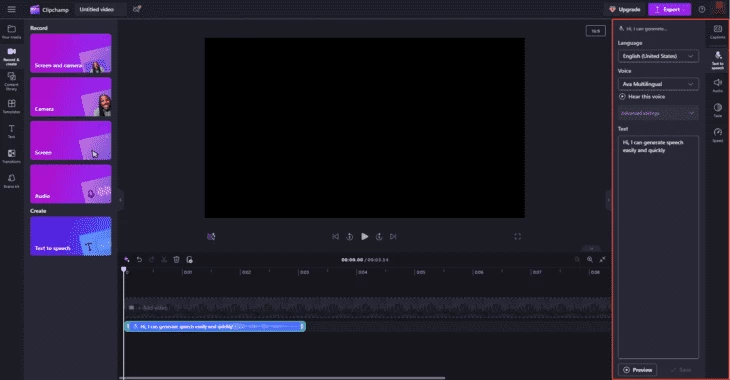Open the help question mark icon
The width and height of the screenshot is (730, 380).
click(x=702, y=9)
